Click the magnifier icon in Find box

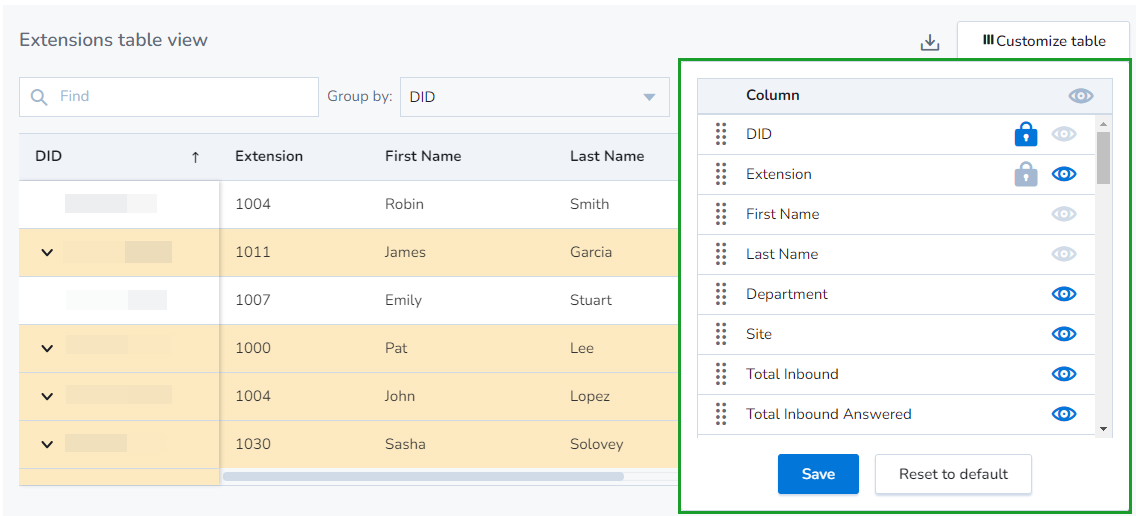click(40, 97)
